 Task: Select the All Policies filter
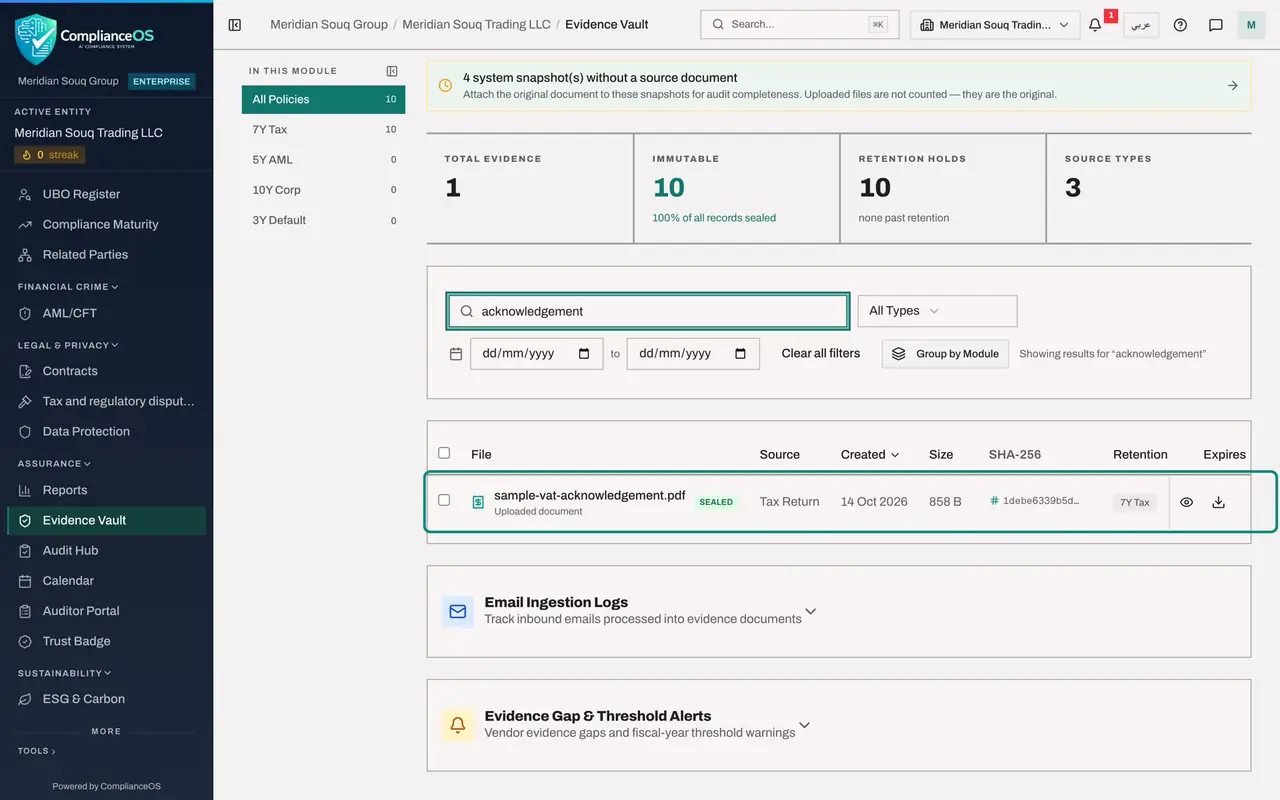(x=323, y=99)
